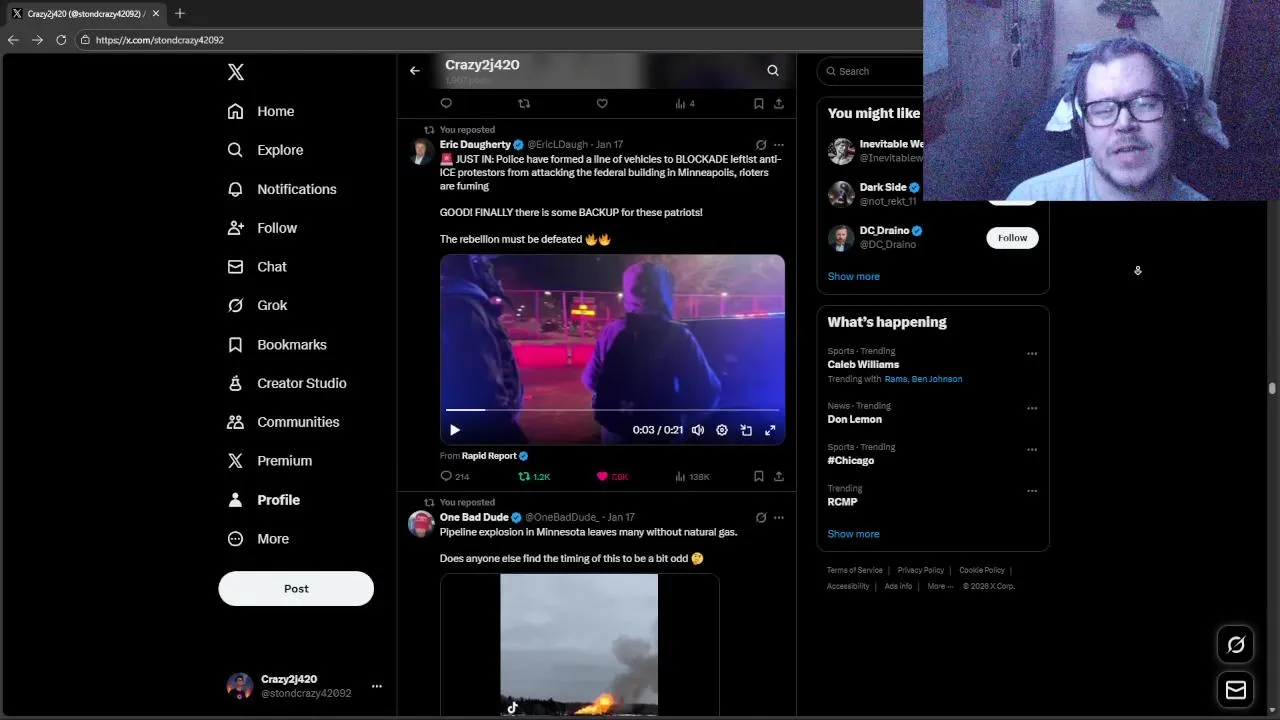The height and width of the screenshot is (720, 1280).
Task: Open more options on One Bad Dude post
Action: click(x=779, y=518)
